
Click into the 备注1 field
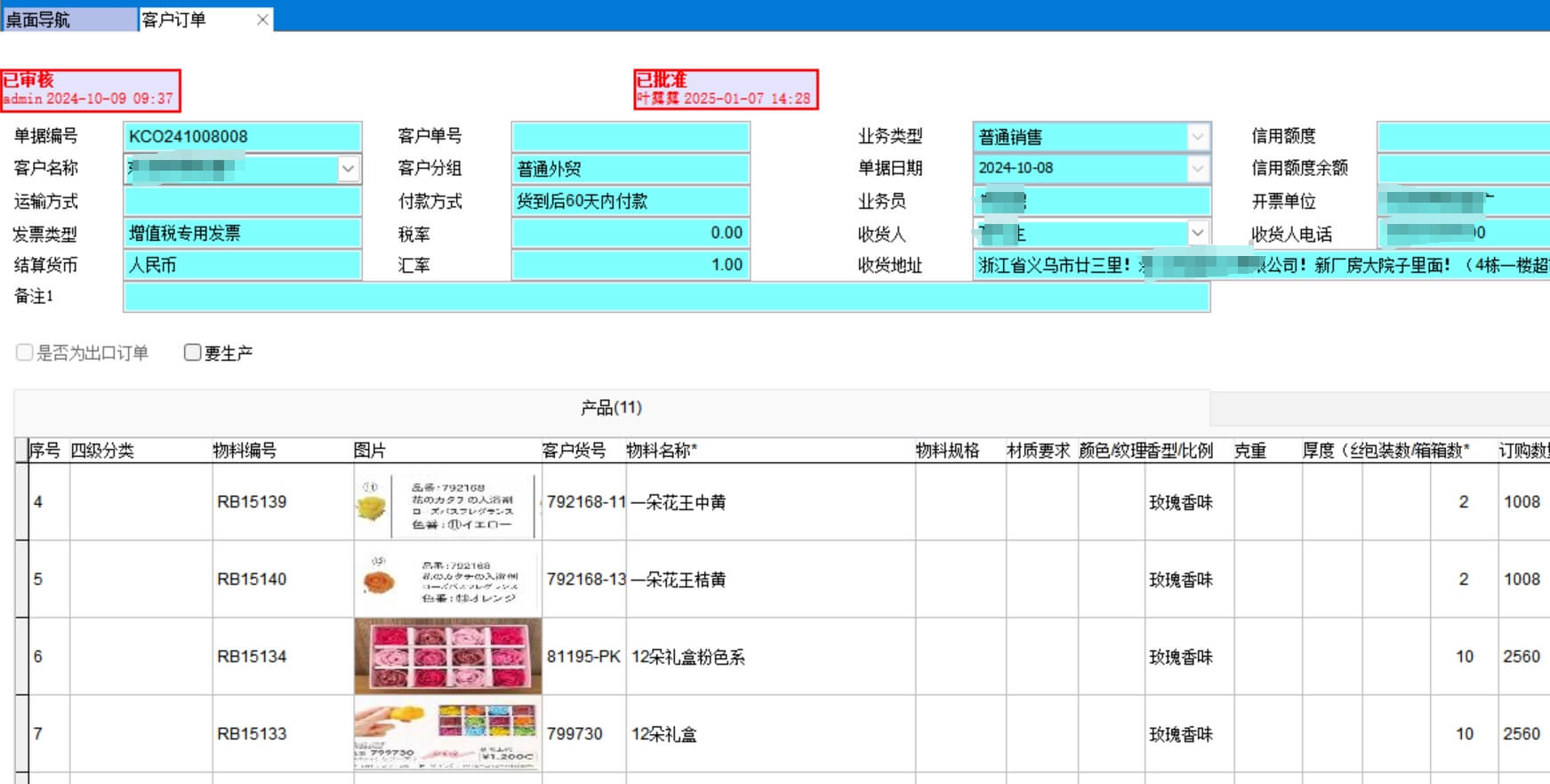coord(665,297)
